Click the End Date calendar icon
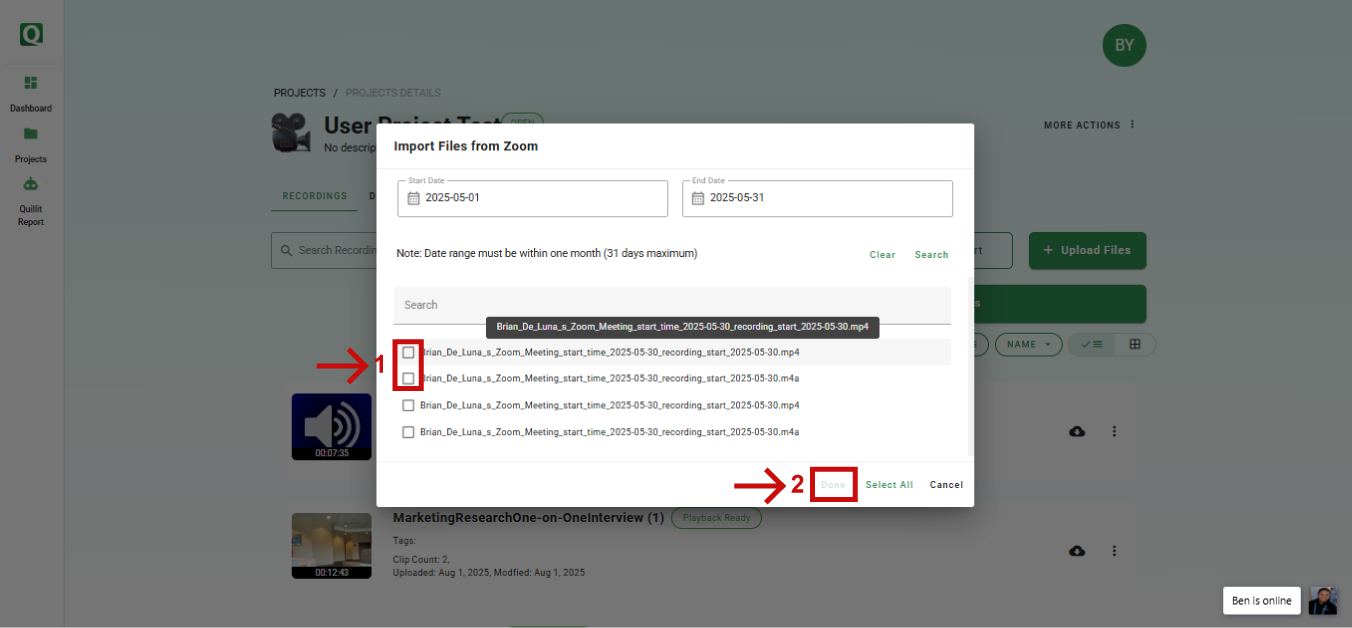The width and height of the screenshot is (1352, 628). pos(697,198)
